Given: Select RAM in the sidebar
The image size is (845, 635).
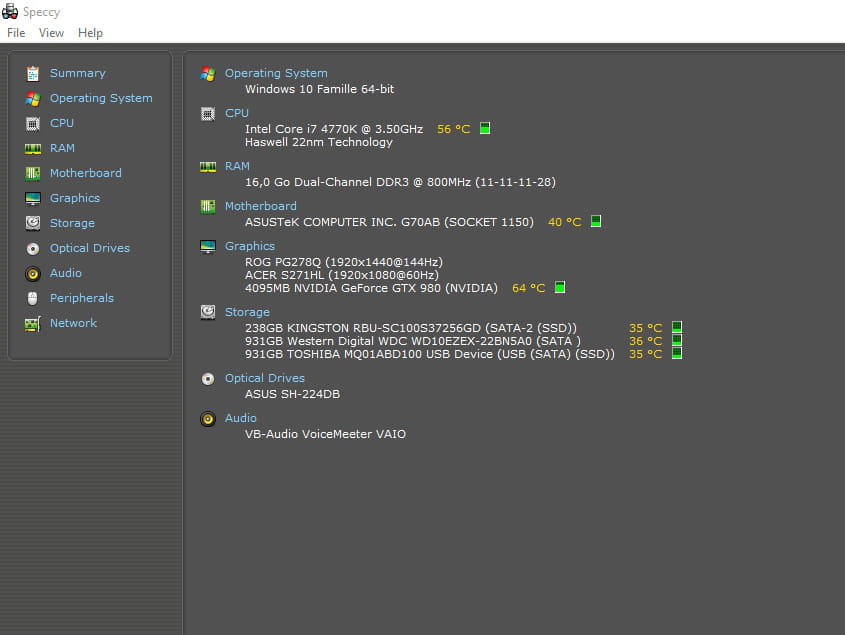Looking at the screenshot, I should pos(63,148).
